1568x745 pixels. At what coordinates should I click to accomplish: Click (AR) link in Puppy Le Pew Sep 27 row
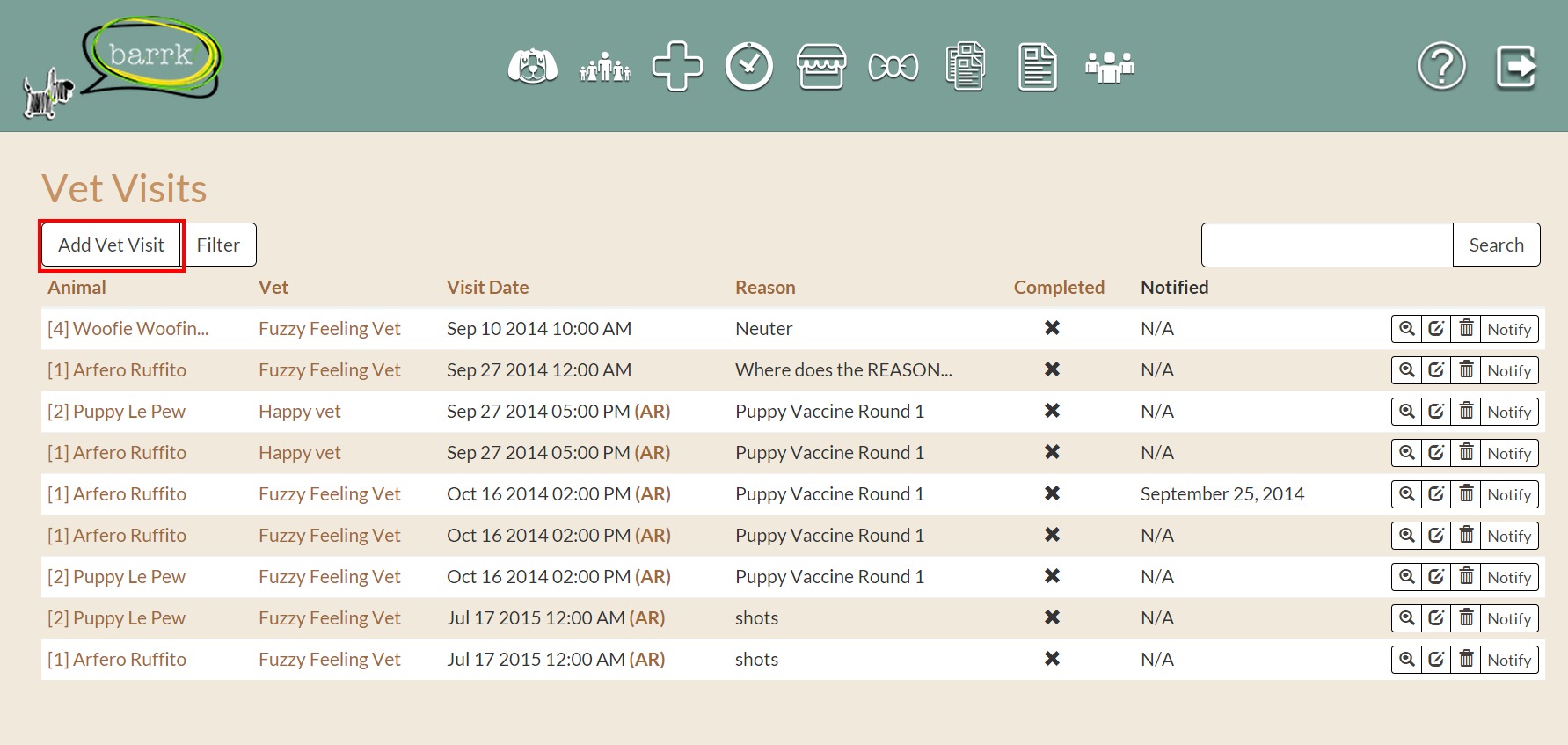[653, 412]
